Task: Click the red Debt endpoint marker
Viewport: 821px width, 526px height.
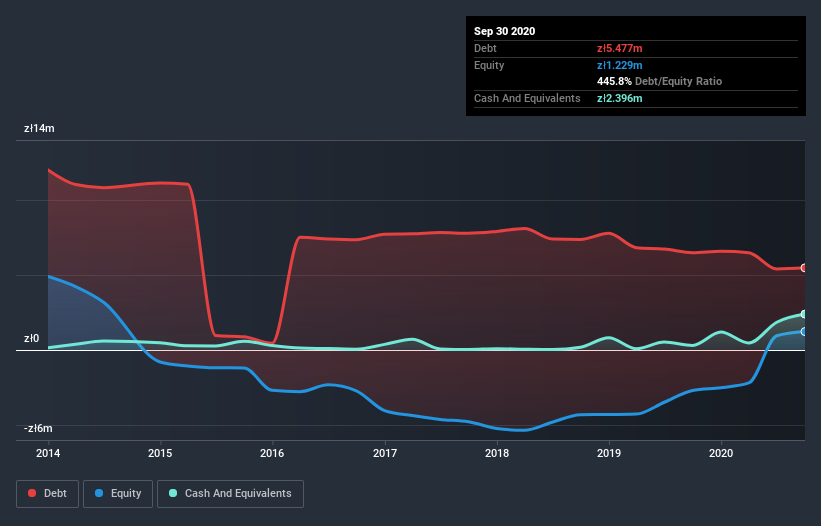Action: coord(804,268)
